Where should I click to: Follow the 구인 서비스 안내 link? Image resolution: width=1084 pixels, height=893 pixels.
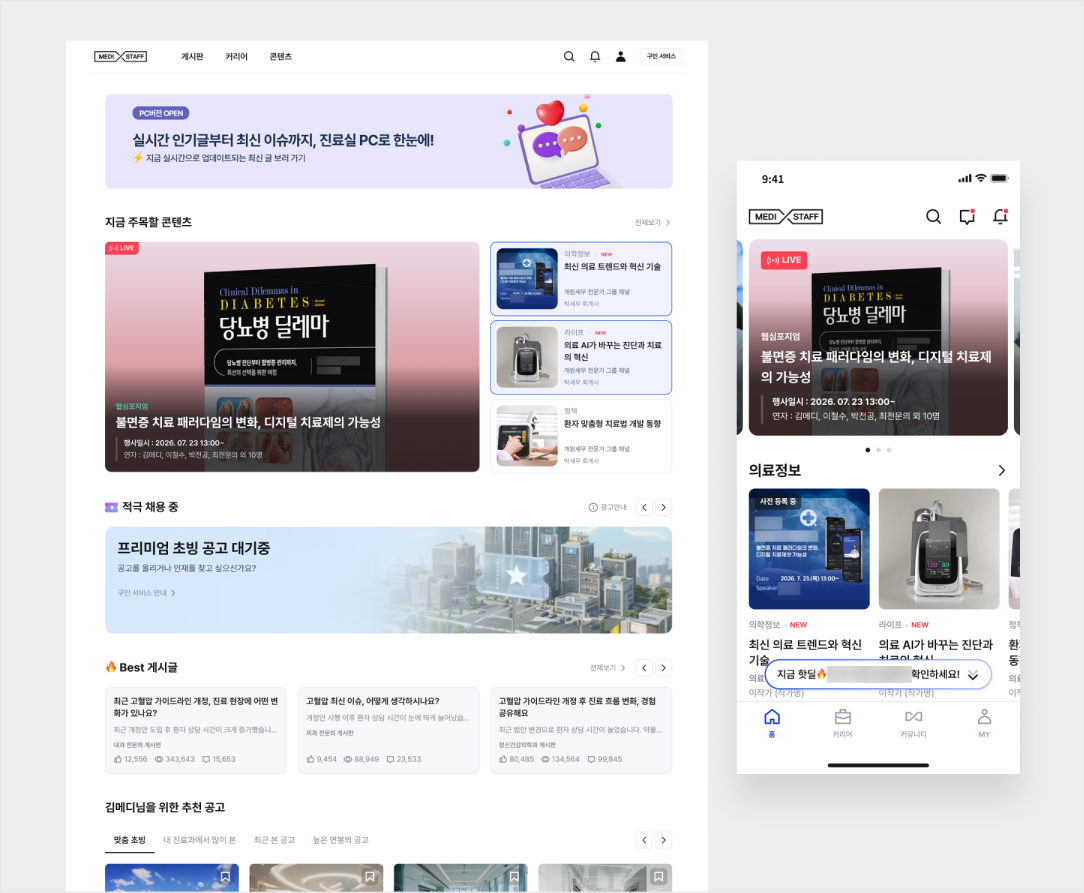[x=146, y=593]
